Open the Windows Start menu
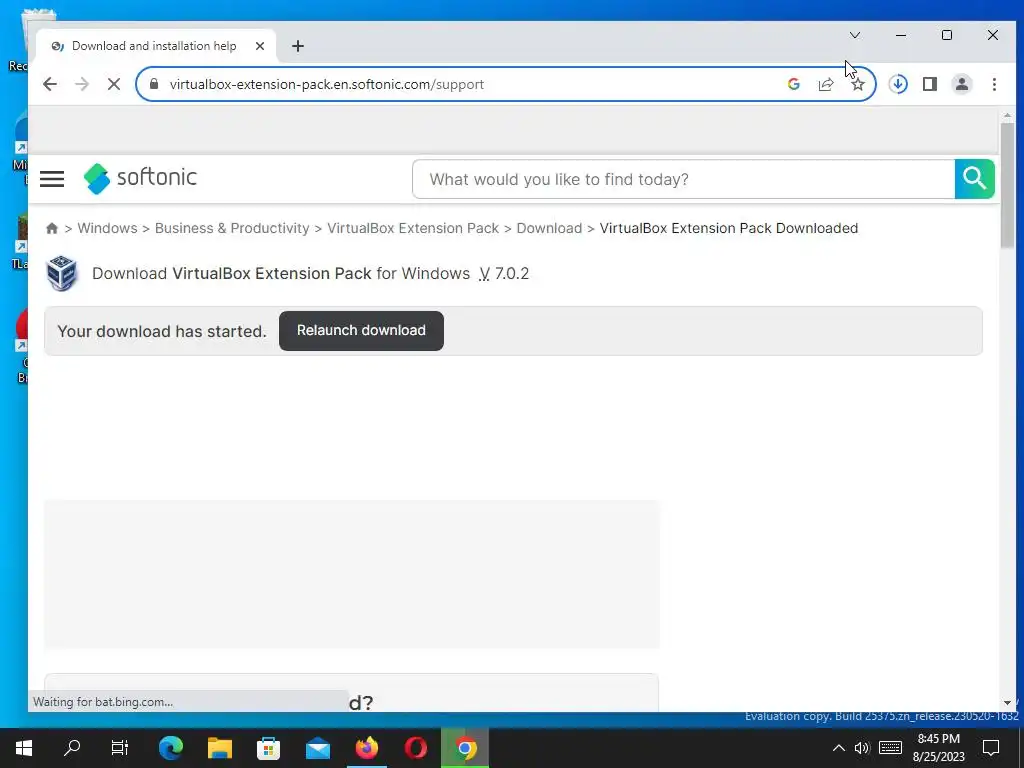Image resolution: width=1024 pixels, height=768 pixels. (x=24, y=748)
